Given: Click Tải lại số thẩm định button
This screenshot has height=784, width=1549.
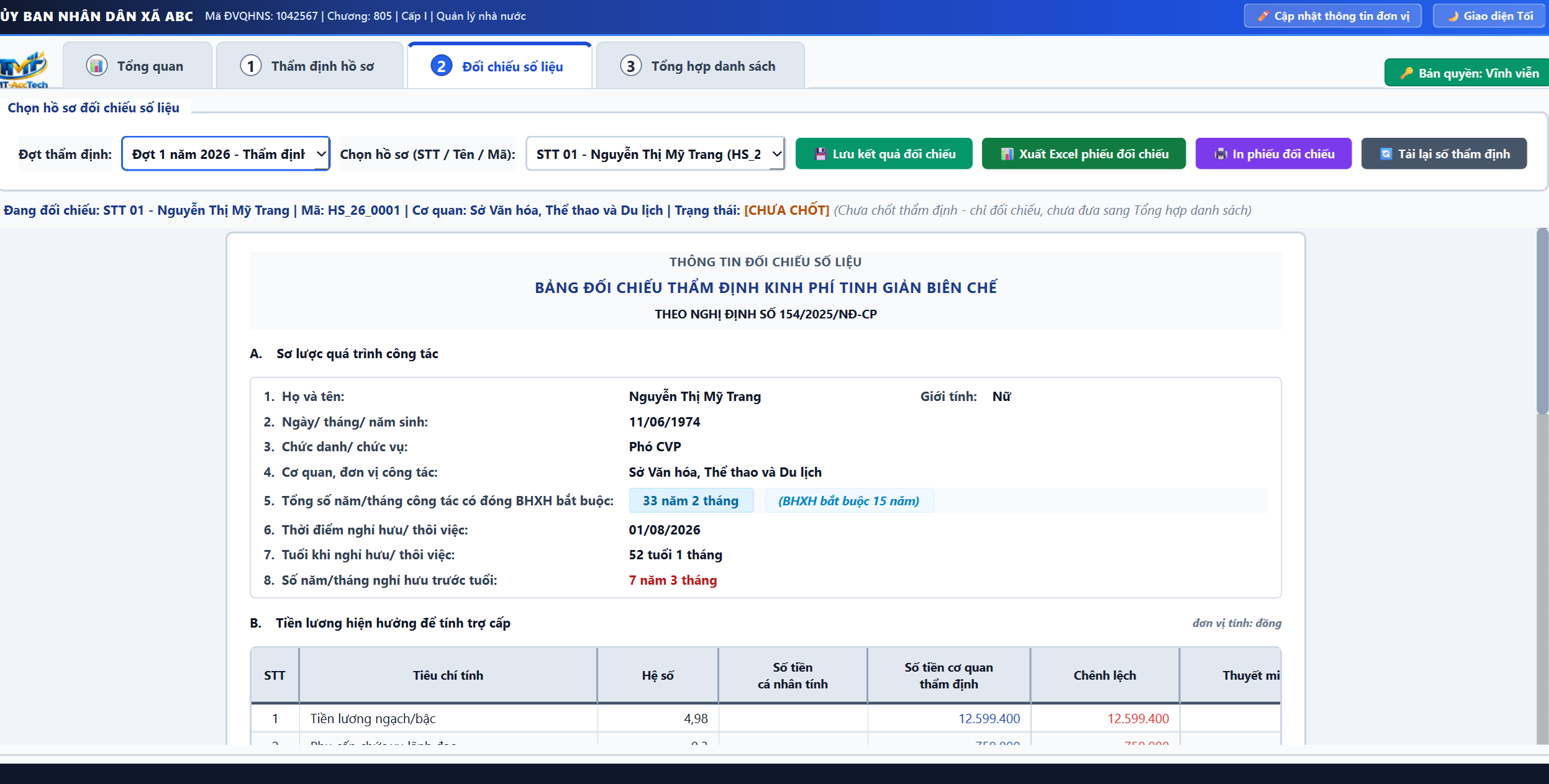Looking at the screenshot, I should pyautogui.click(x=1444, y=154).
